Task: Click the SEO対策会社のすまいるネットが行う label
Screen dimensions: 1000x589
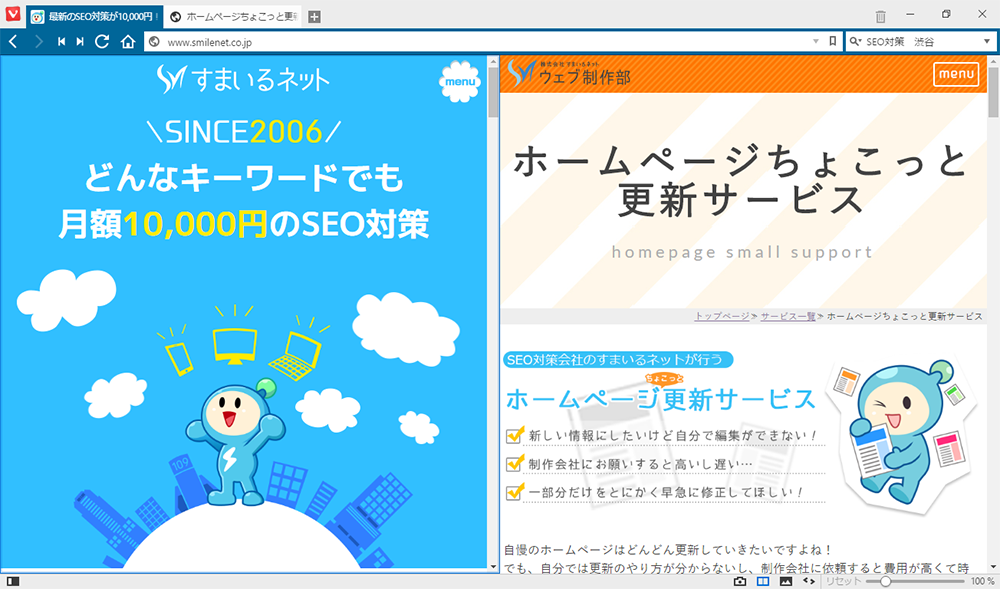Action: point(618,360)
